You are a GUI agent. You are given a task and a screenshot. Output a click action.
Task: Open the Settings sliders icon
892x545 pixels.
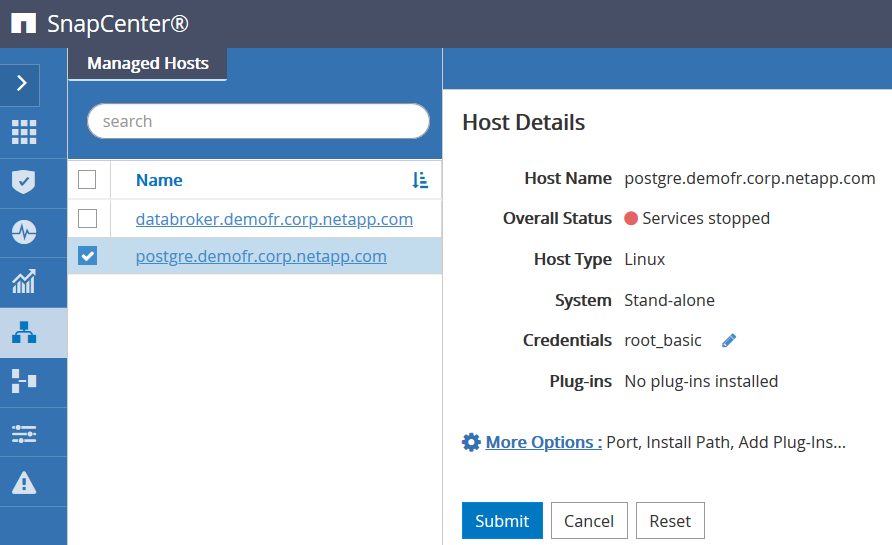click(x=24, y=433)
